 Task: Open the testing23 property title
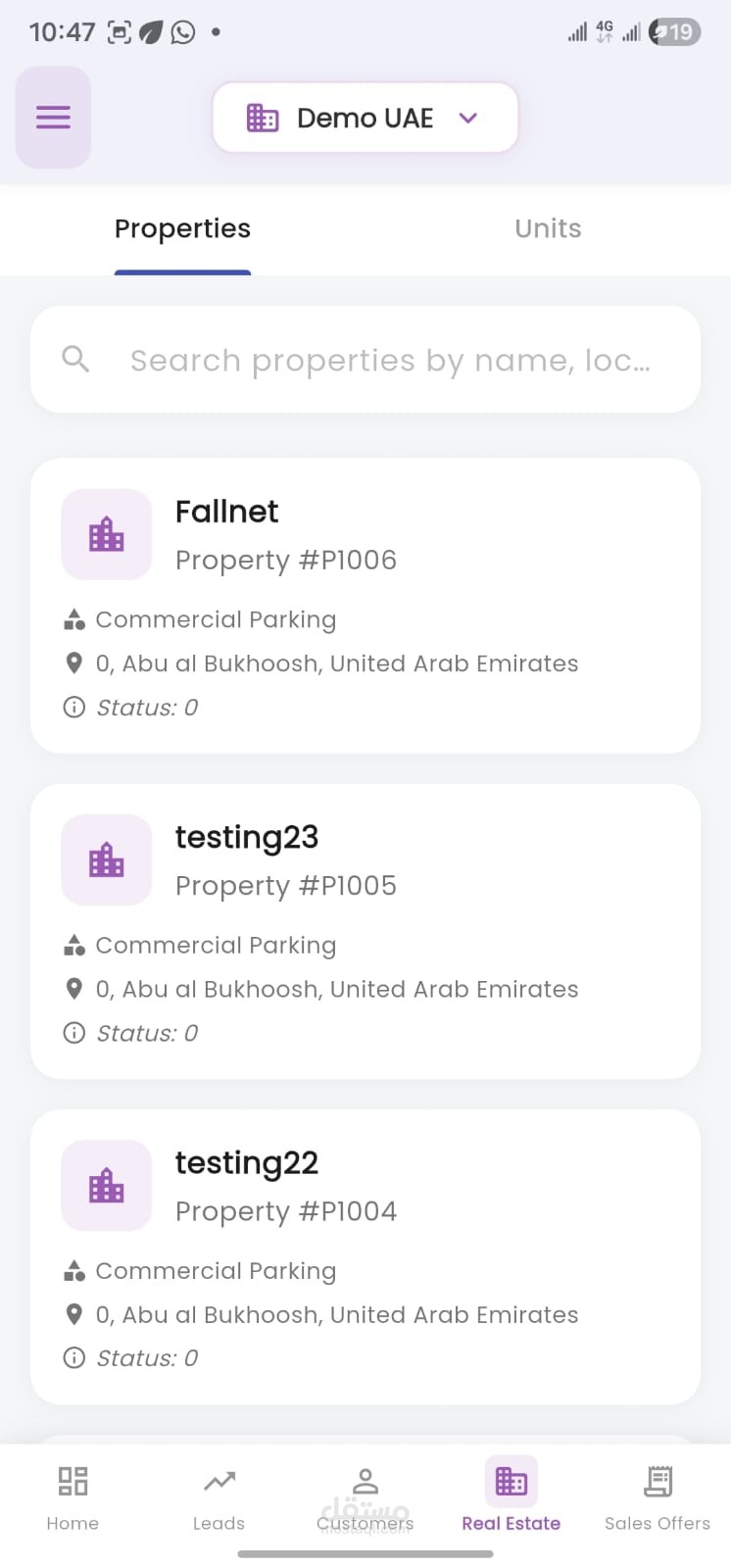coord(247,837)
